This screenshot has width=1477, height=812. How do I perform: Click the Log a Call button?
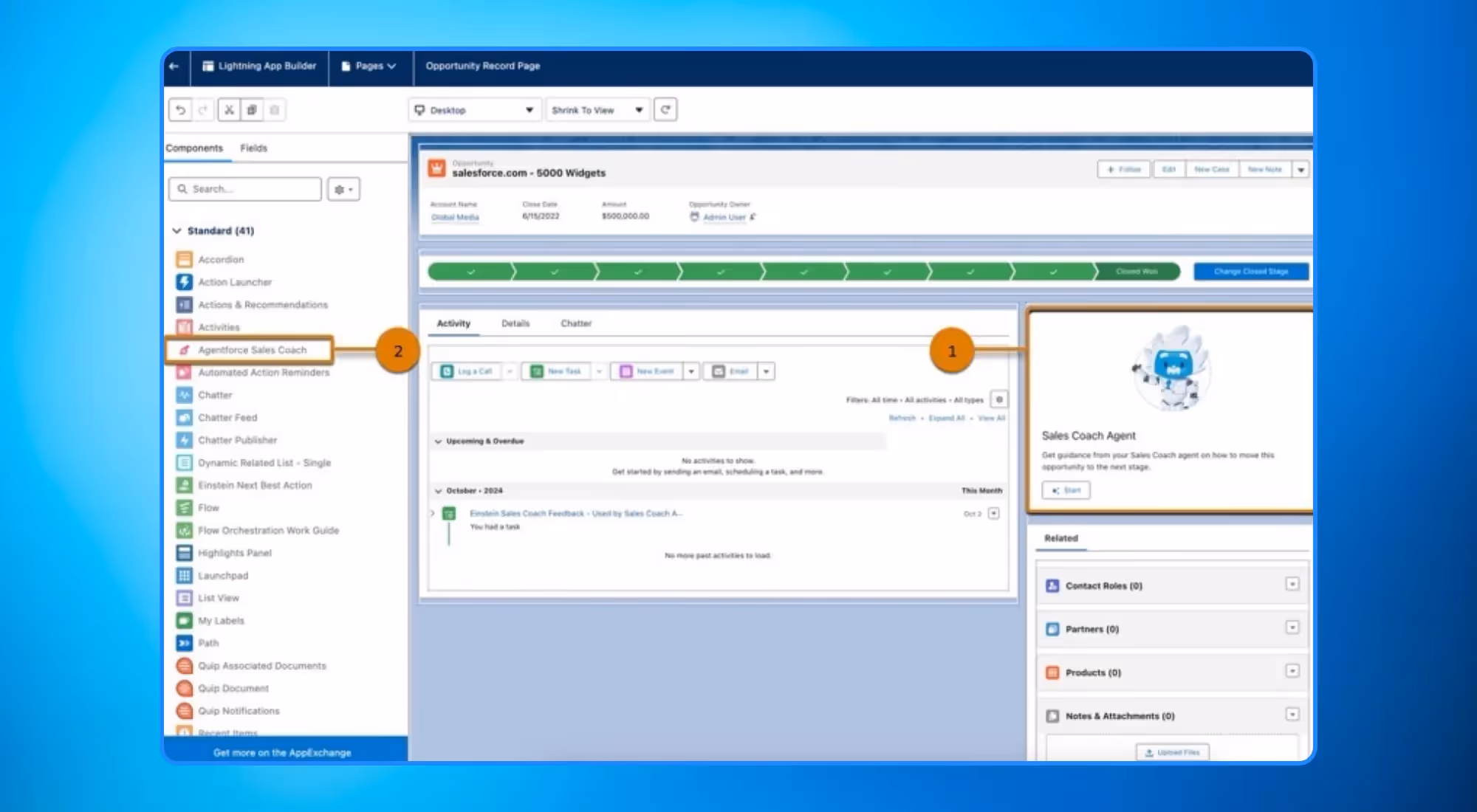pos(467,371)
